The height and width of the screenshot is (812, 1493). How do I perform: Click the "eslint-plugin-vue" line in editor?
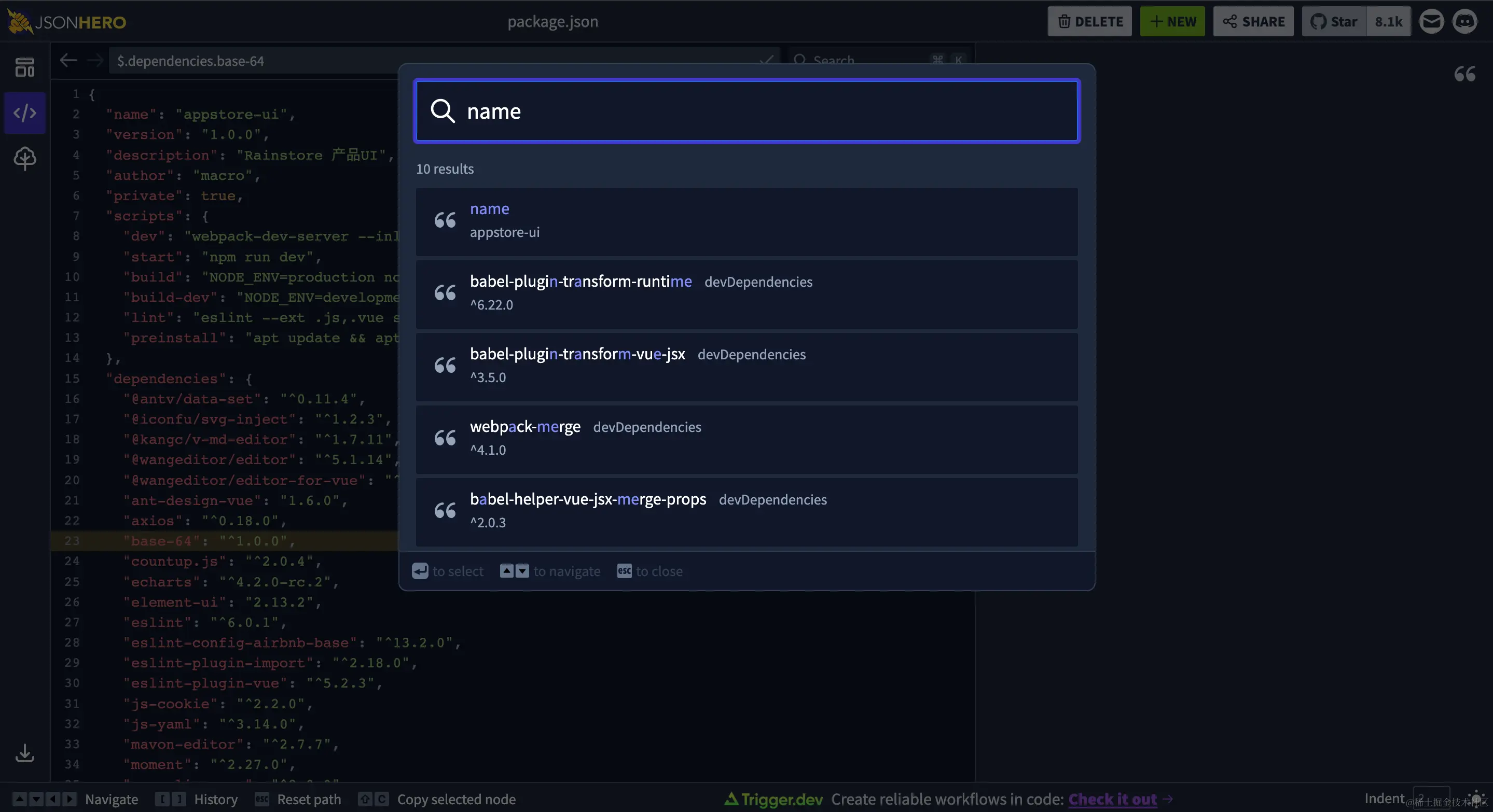[253, 683]
